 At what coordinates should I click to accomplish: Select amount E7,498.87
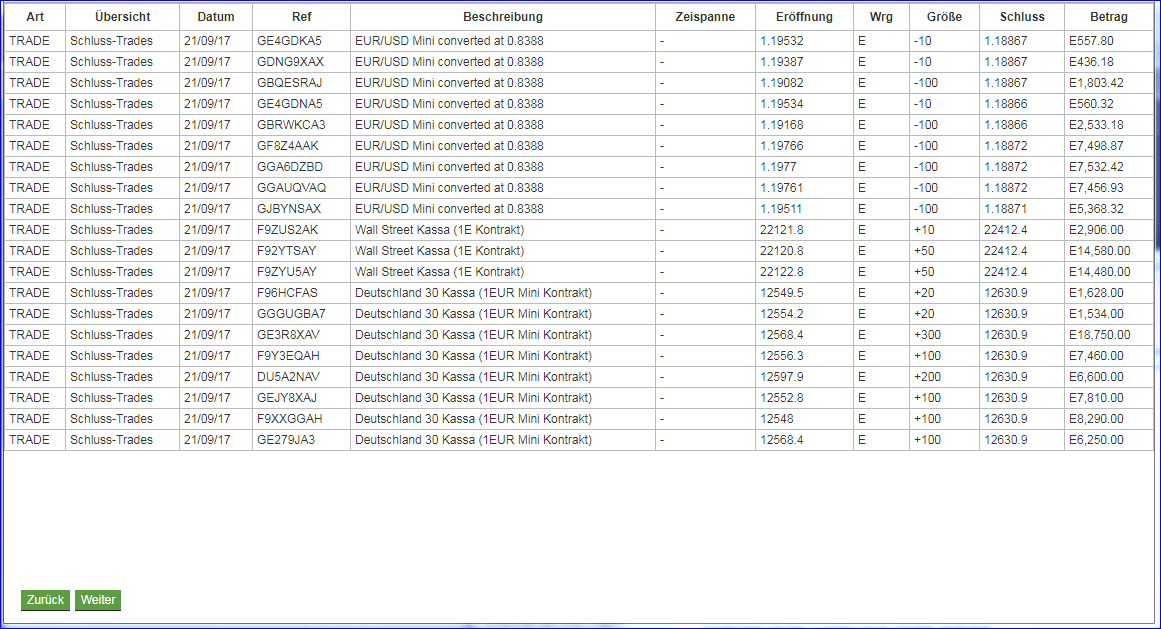click(x=1096, y=146)
